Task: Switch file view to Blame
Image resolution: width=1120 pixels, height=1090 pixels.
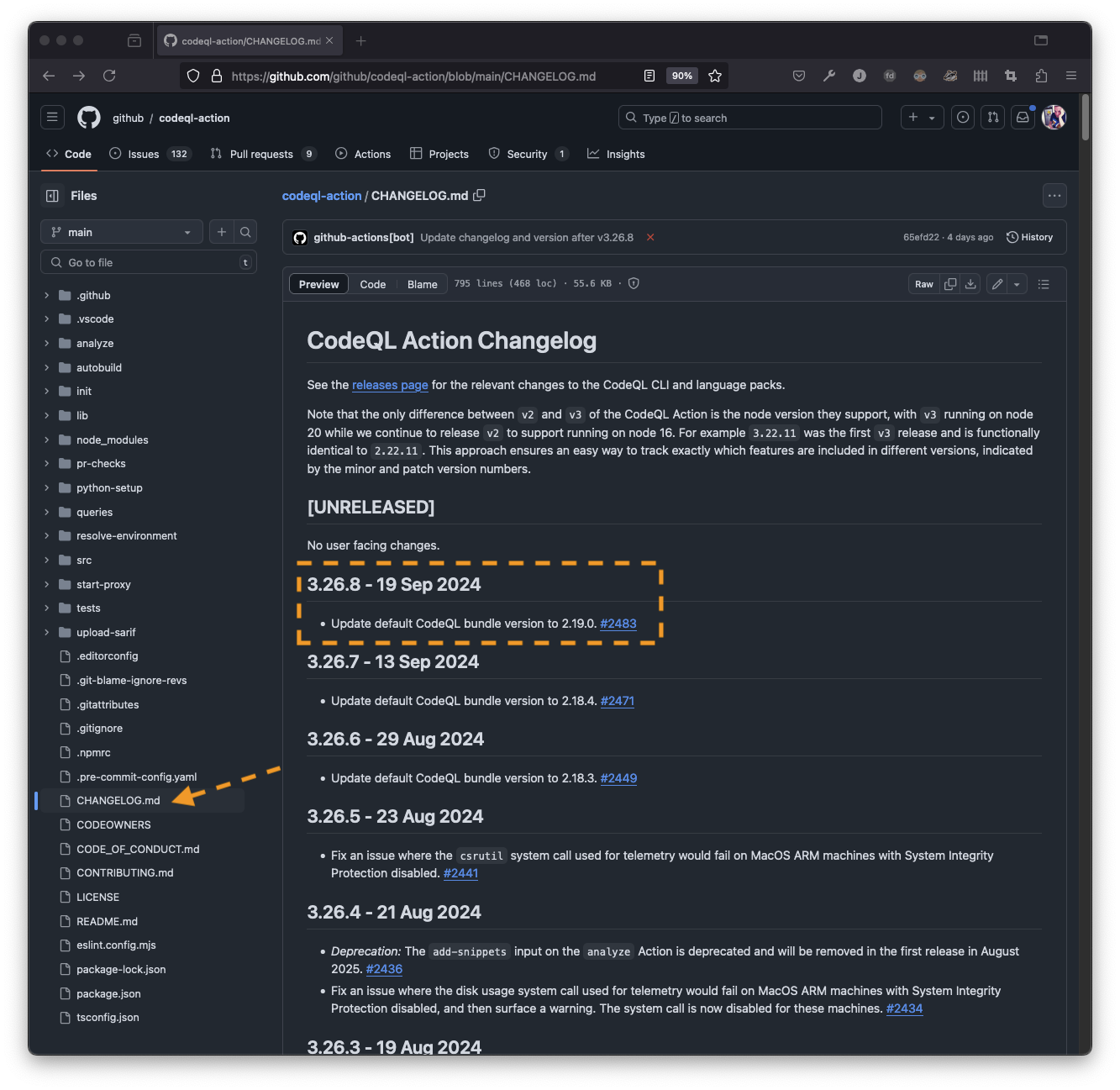Action: (x=423, y=284)
